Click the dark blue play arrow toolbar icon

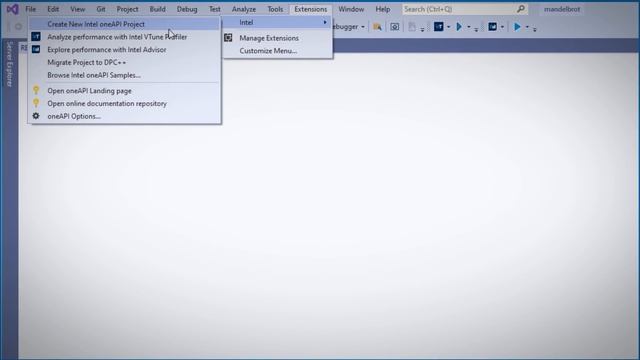[459, 27]
